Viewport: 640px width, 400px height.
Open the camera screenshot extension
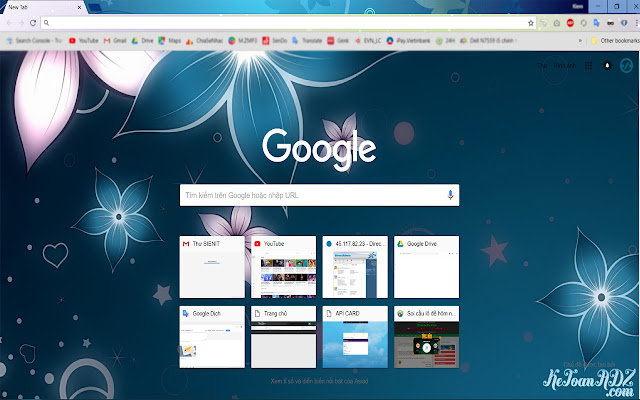tap(557, 23)
